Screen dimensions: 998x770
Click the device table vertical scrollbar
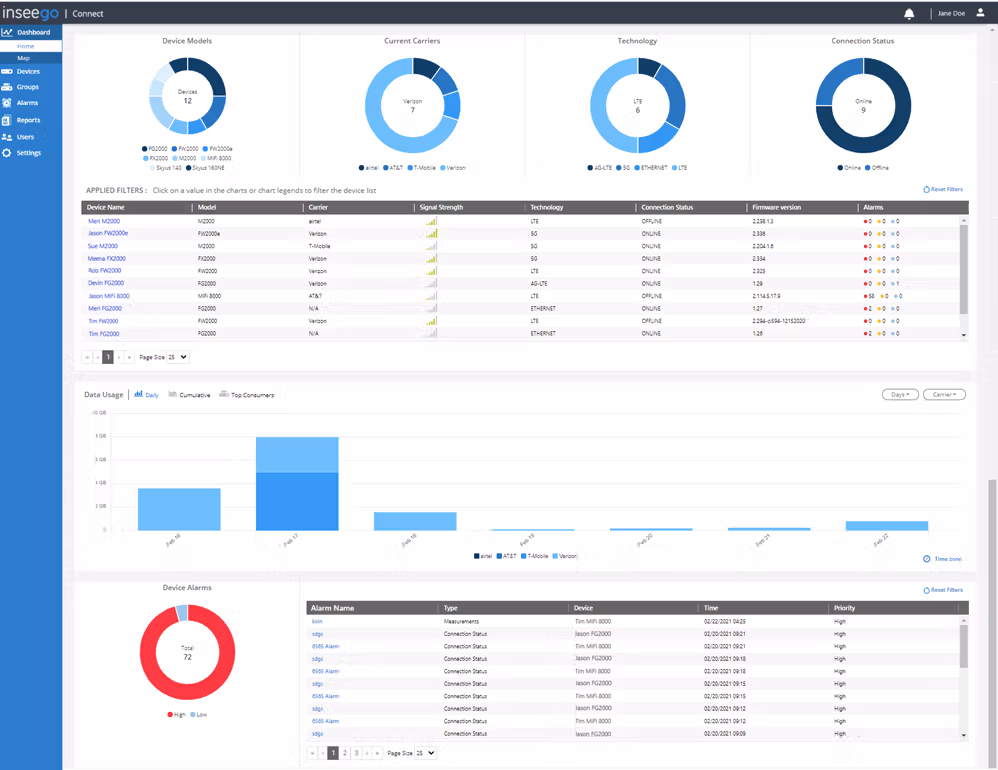pyautogui.click(x=964, y=267)
